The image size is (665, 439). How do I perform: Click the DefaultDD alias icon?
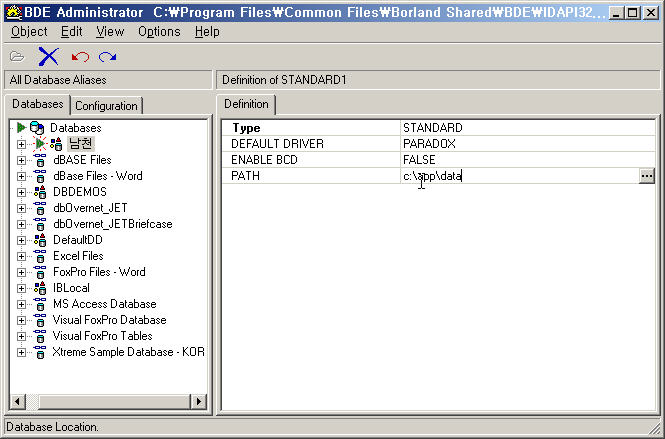[x=39, y=240]
